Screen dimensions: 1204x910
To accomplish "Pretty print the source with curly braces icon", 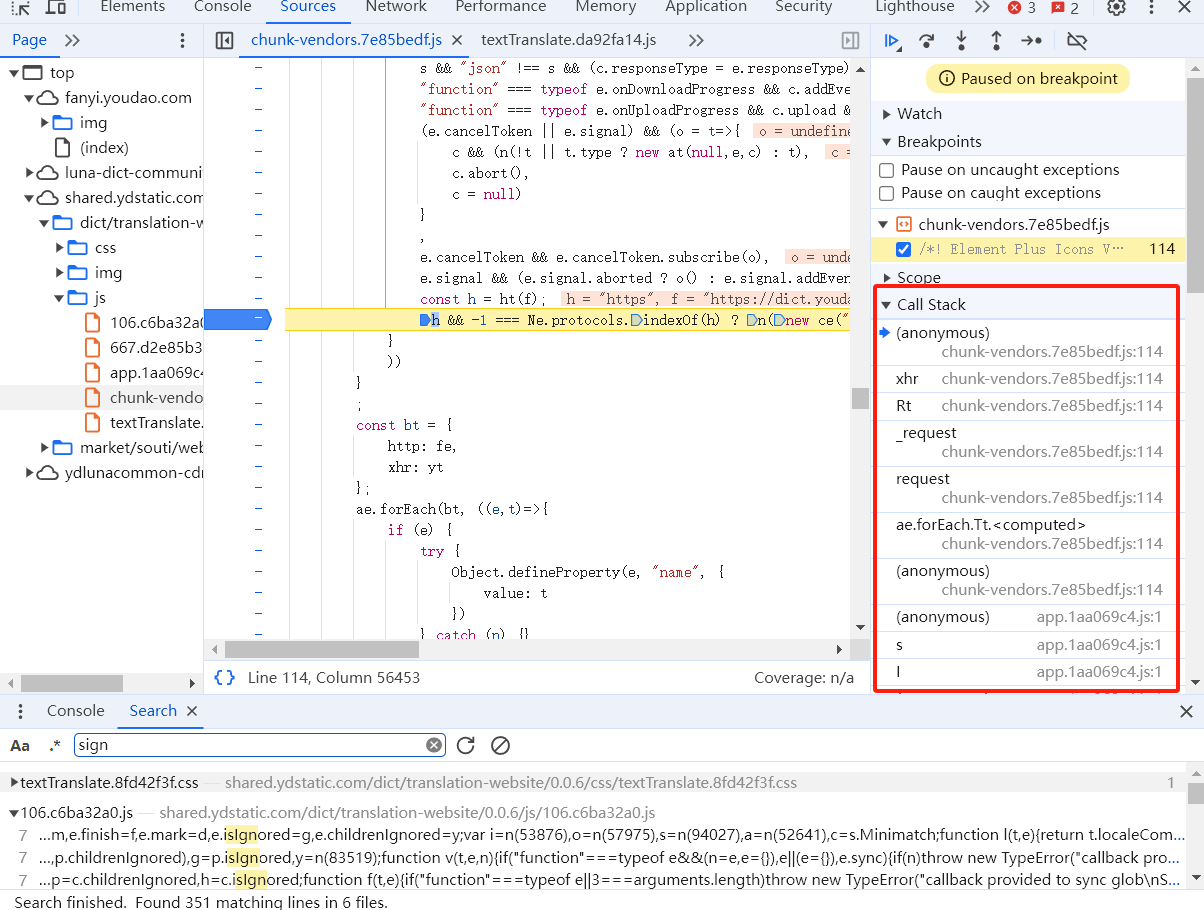I will [225, 677].
